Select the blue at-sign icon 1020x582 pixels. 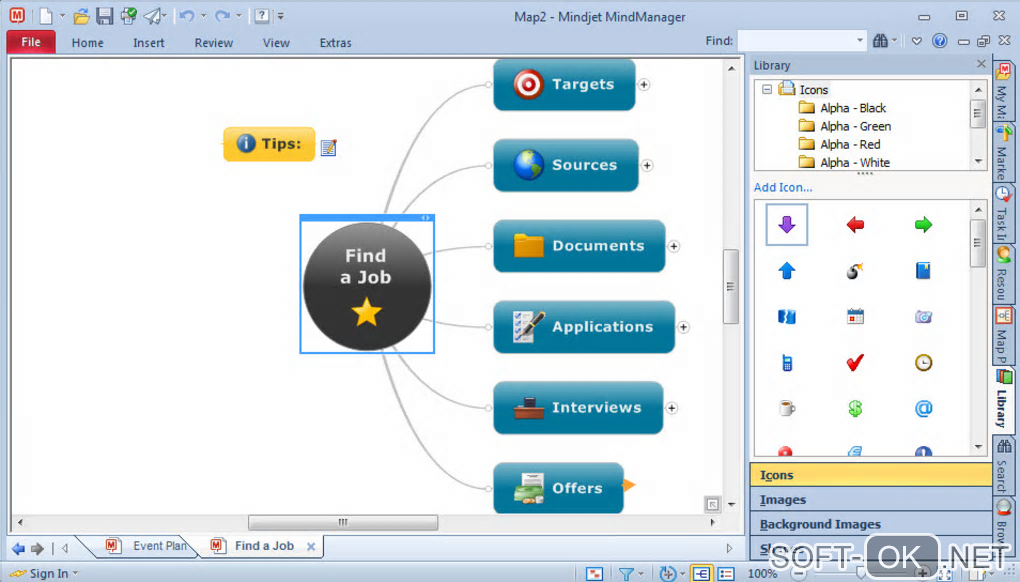[923, 408]
